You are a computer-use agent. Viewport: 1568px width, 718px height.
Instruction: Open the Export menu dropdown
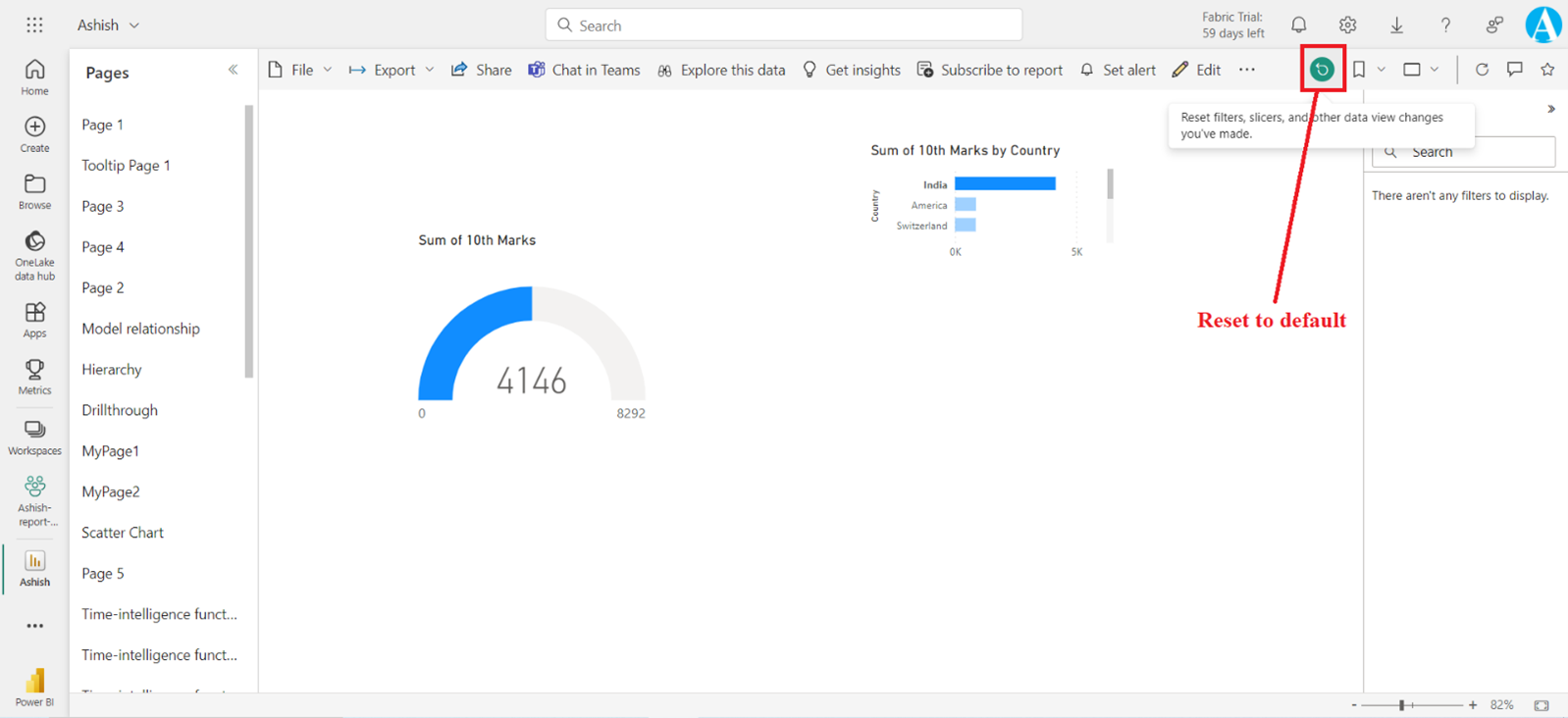[x=391, y=70]
